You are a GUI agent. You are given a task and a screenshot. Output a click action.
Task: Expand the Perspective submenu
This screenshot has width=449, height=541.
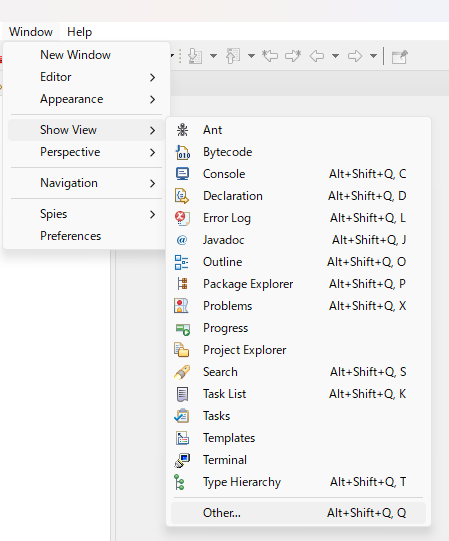coord(86,152)
